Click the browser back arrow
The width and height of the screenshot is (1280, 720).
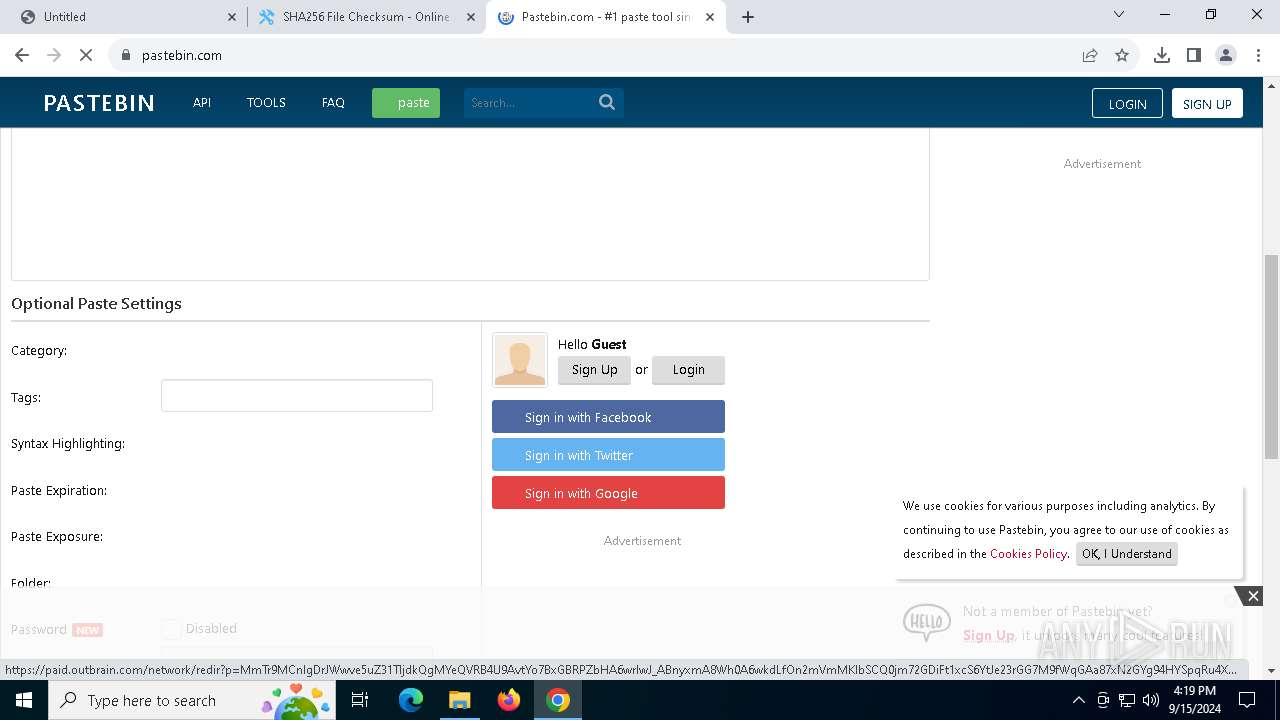(22, 55)
